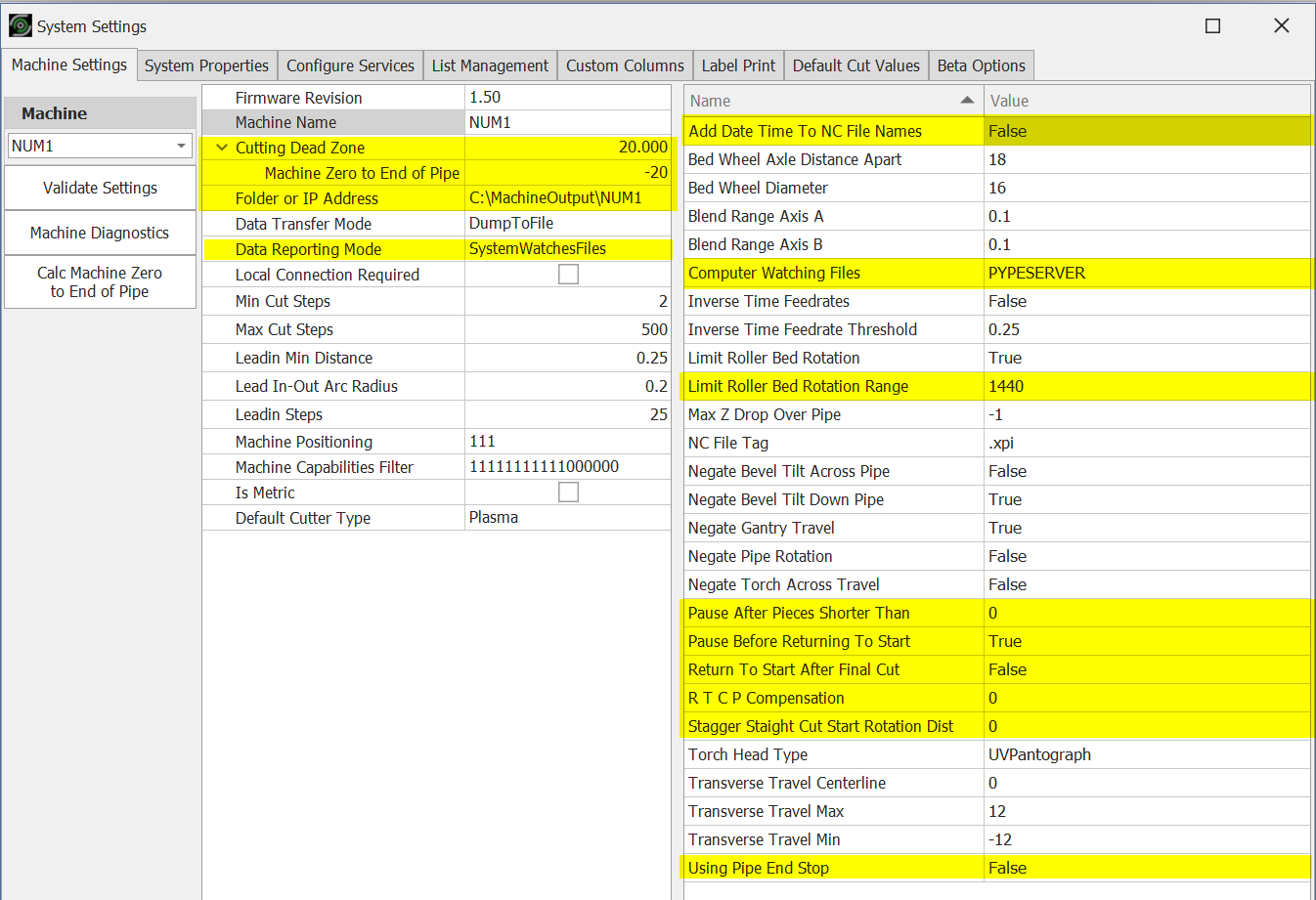Select the Negate Pipe Rotation row
The width and height of the screenshot is (1316, 900).
(997, 556)
